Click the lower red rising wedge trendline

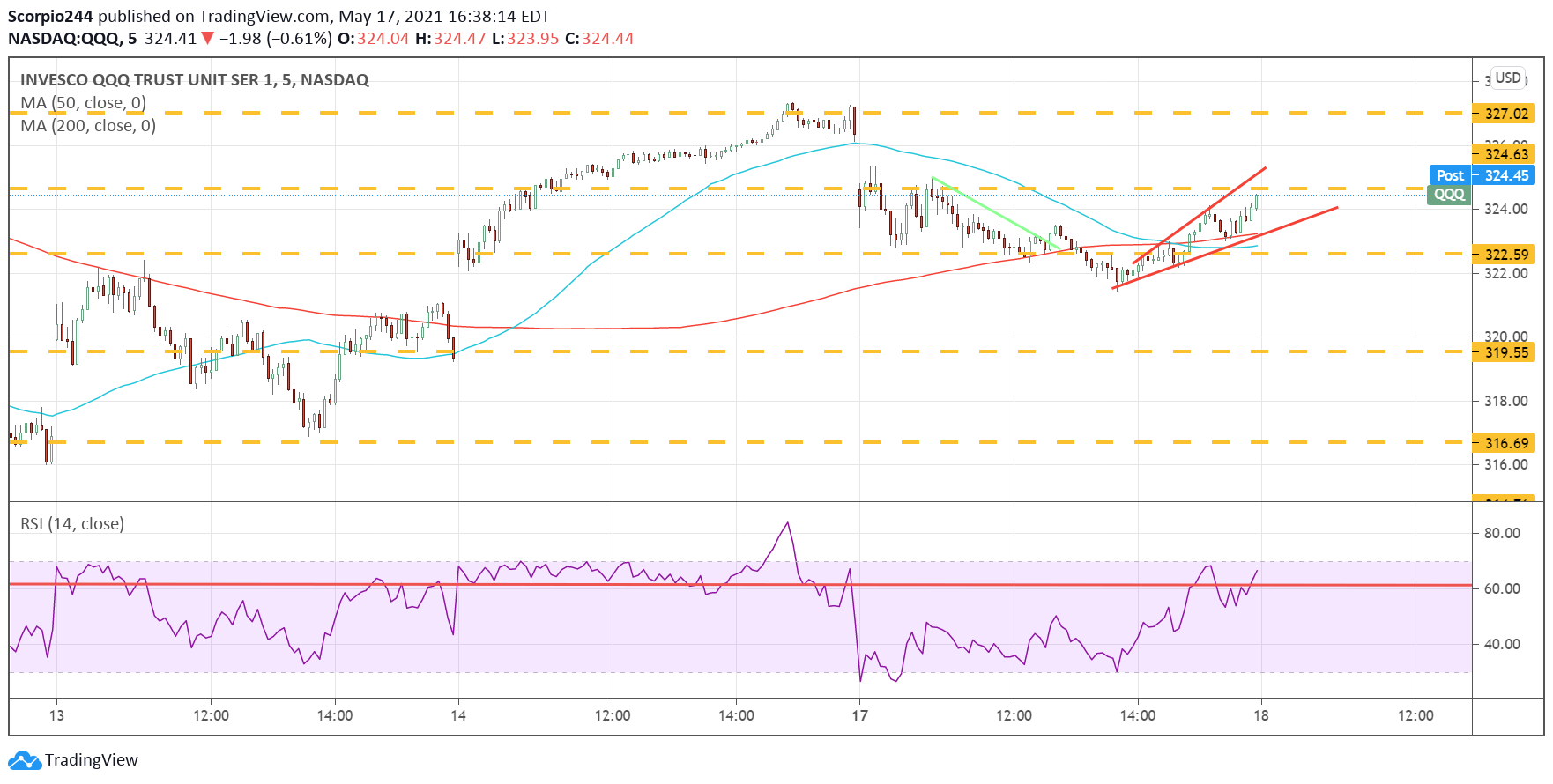tap(1225, 248)
